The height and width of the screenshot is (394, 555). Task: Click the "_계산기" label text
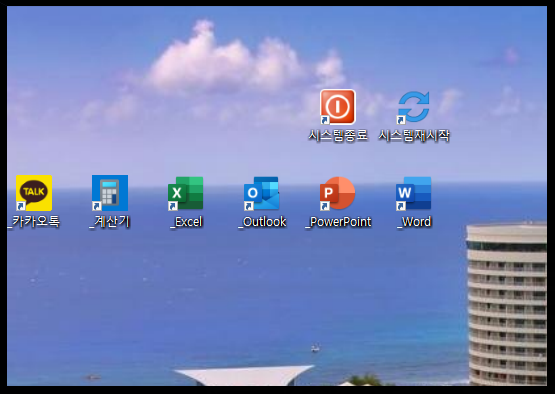click(110, 222)
